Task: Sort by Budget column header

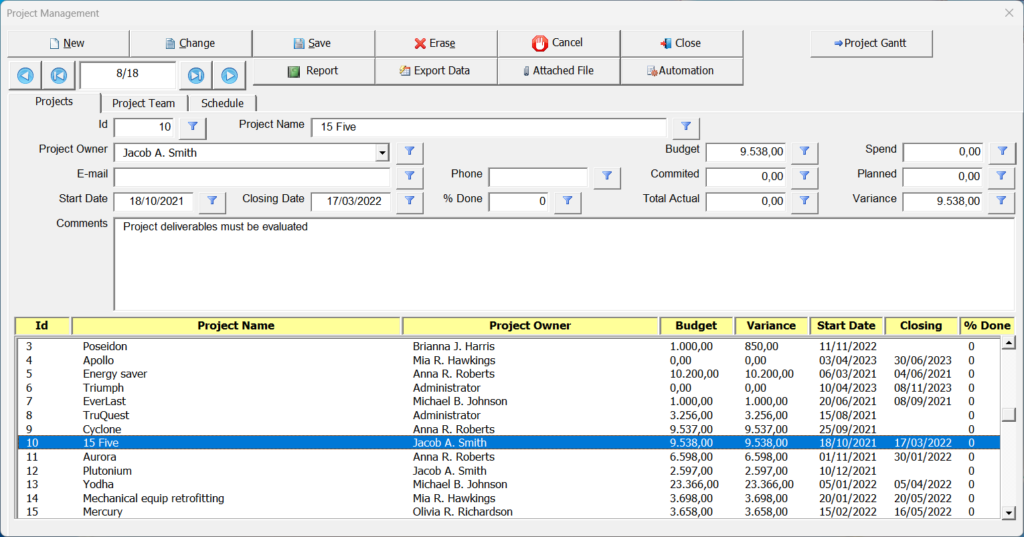Action: tap(696, 325)
